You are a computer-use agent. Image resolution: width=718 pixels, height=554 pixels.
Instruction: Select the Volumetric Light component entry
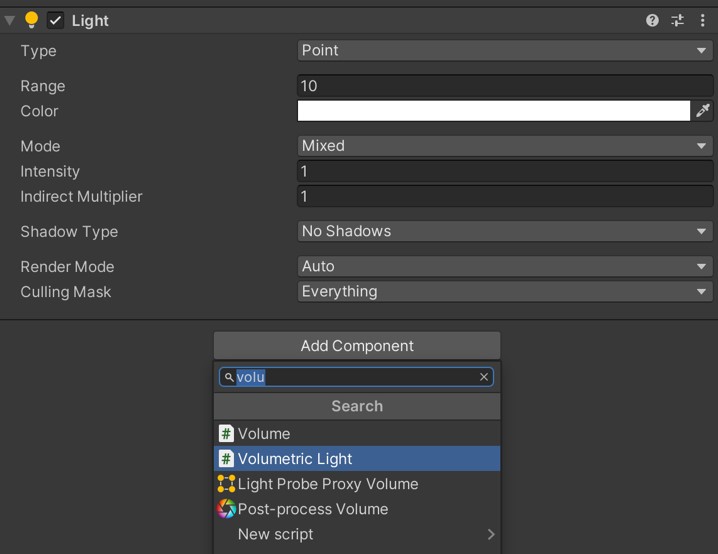(357, 459)
